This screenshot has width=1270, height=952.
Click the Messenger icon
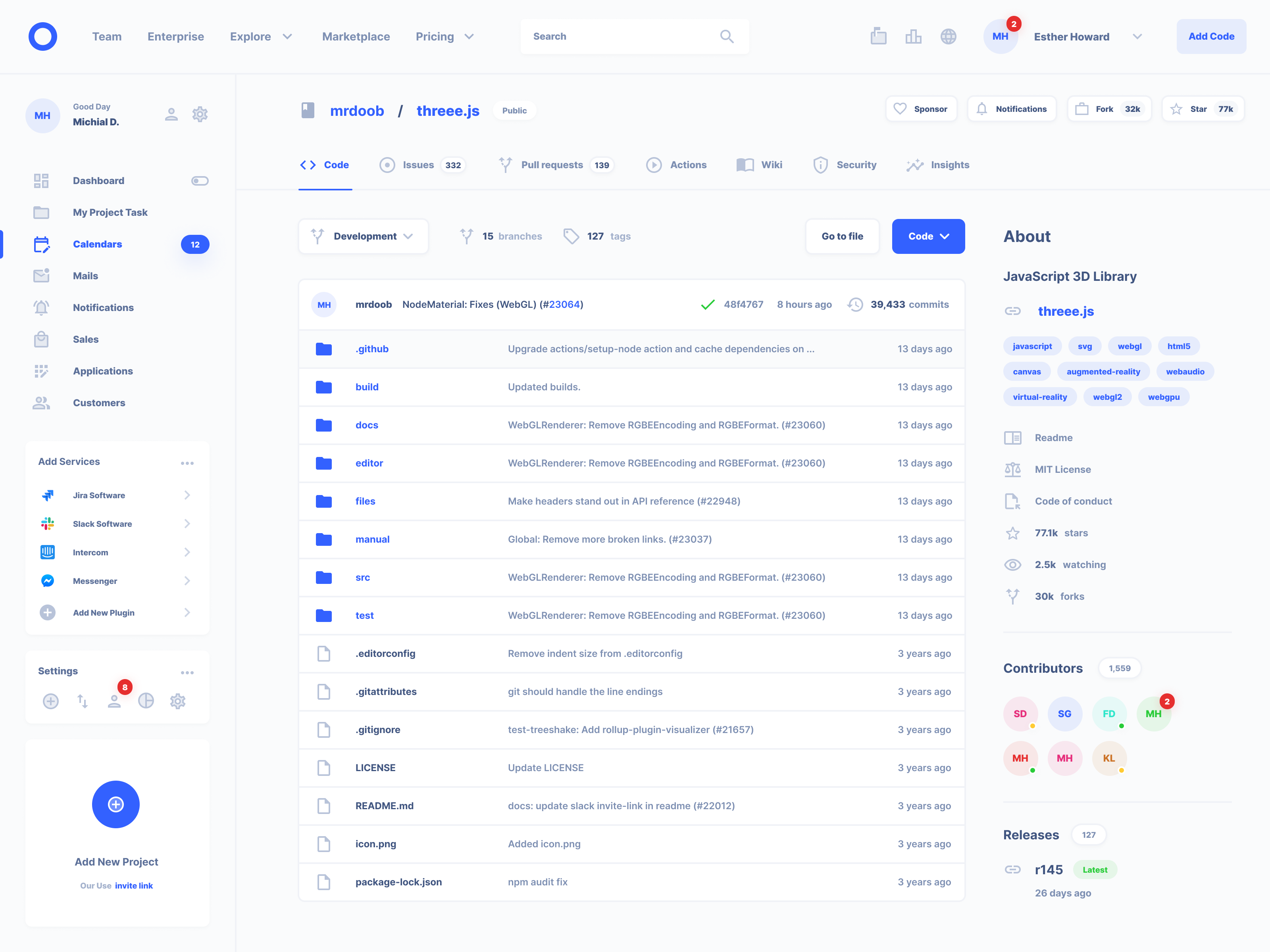(x=48, y=581)
